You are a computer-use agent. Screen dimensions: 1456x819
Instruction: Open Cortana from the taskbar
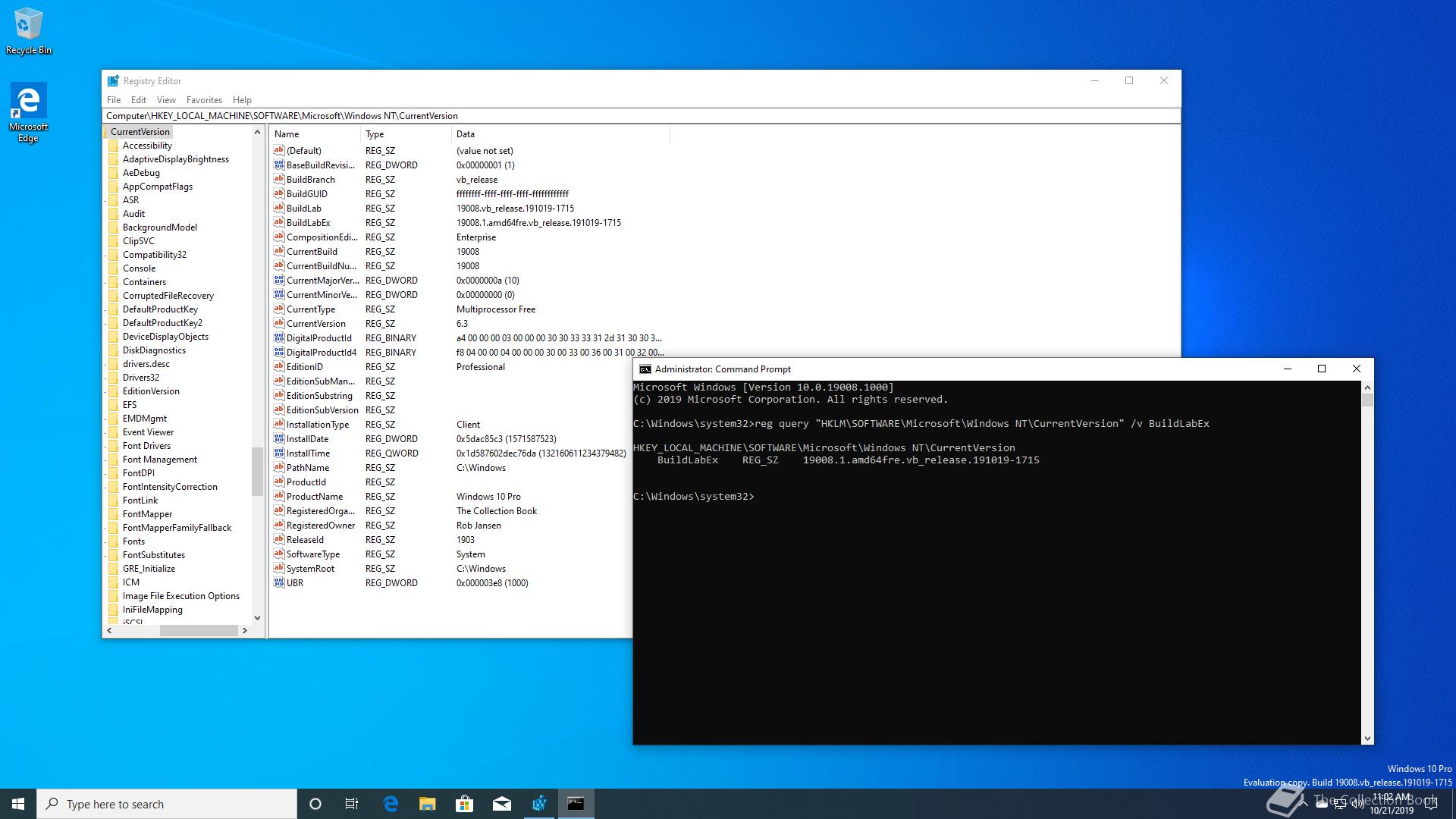315,804
